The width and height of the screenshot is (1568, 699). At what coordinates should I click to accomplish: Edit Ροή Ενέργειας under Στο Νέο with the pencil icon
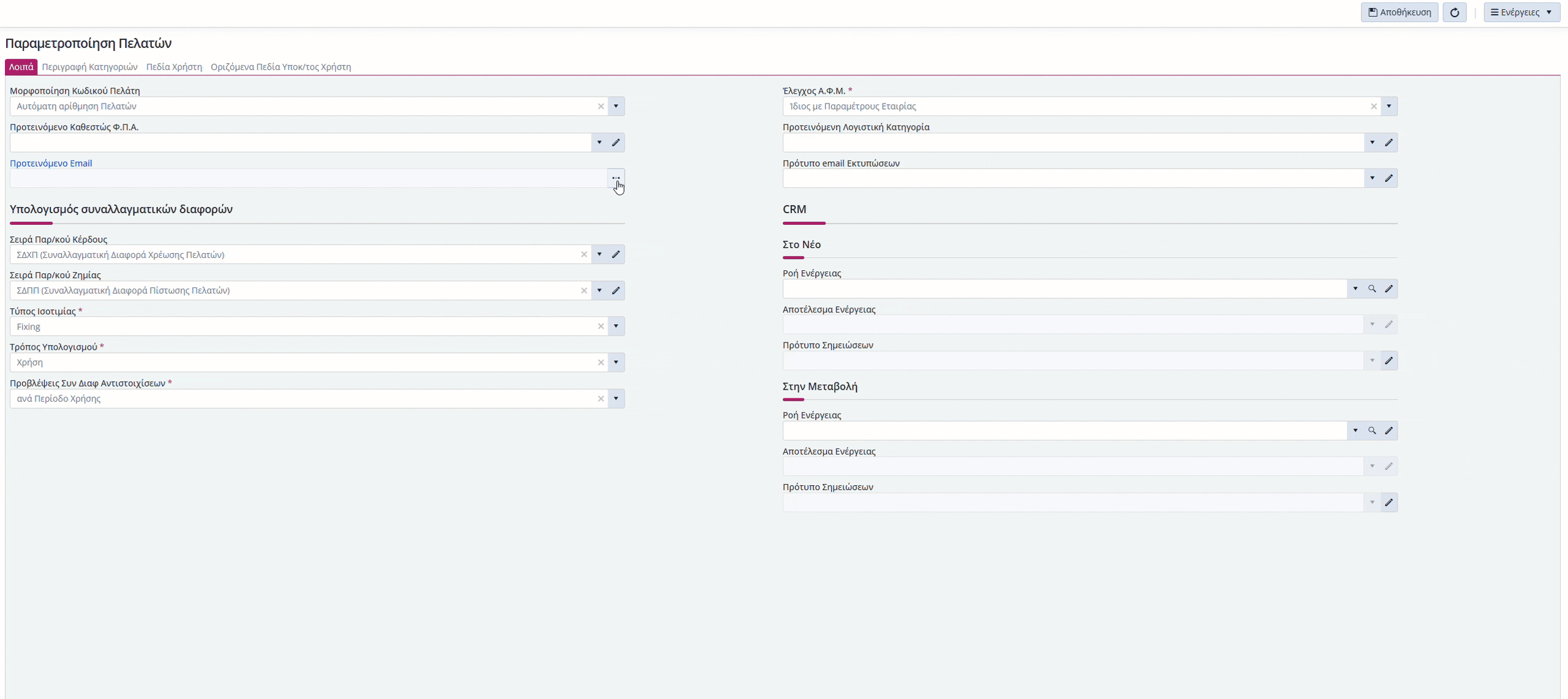click(1389, 289)
